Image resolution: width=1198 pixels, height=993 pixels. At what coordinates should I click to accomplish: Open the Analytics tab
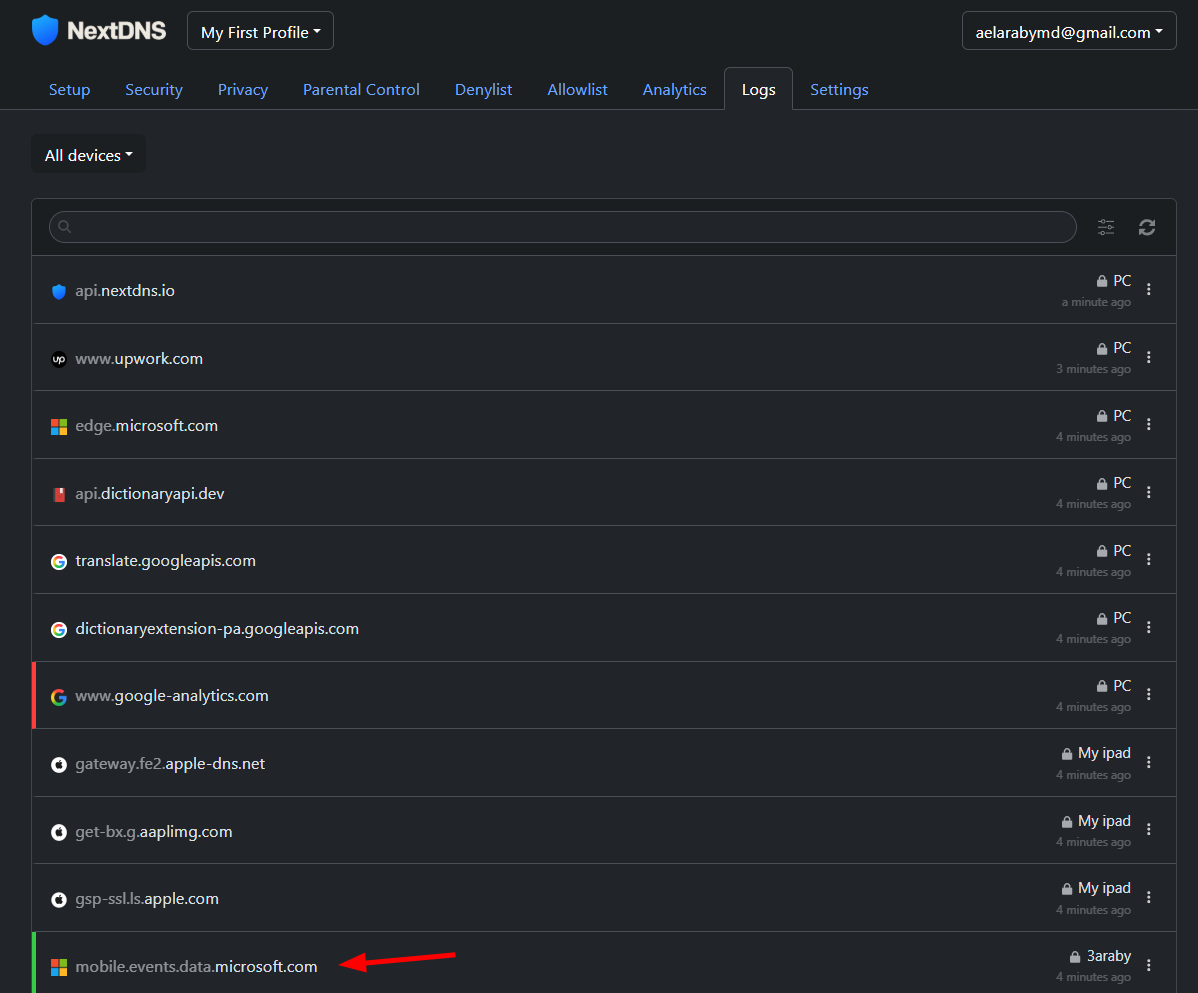[x=674, y=90]
